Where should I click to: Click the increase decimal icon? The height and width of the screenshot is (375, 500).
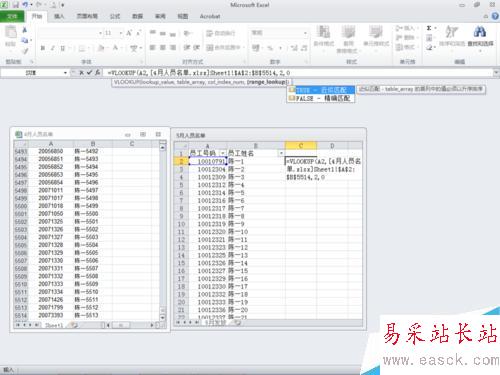[294, 48]
